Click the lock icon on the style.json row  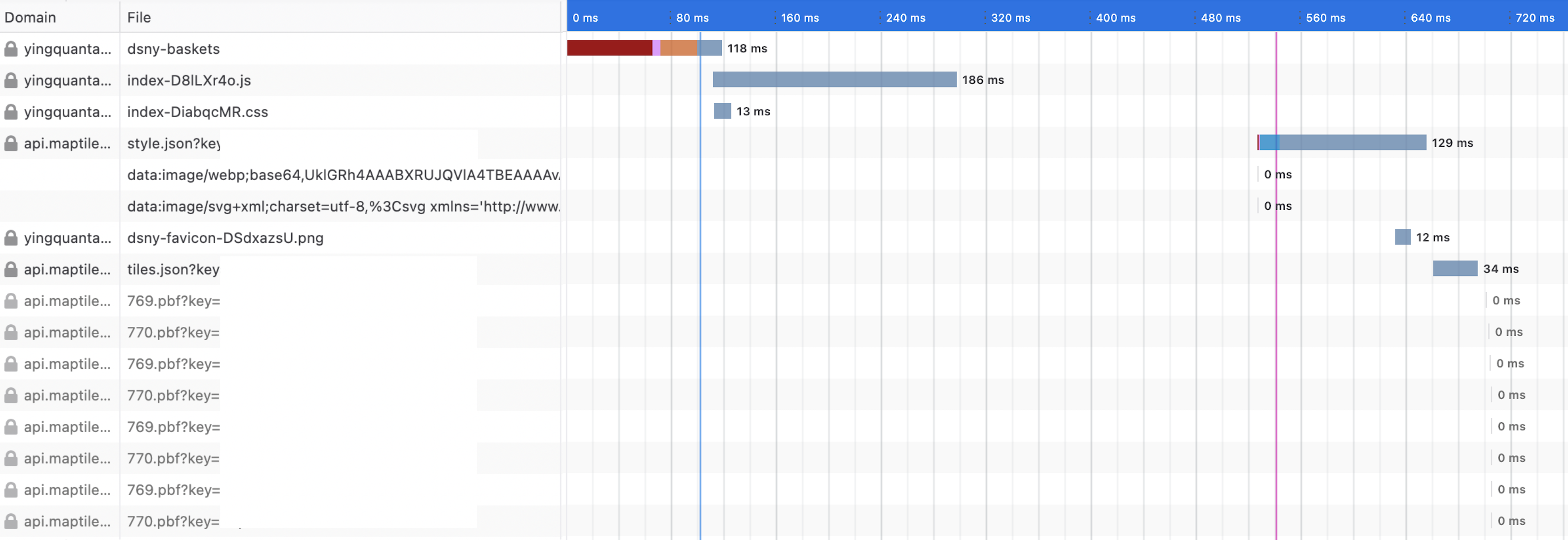coord(11,144)
